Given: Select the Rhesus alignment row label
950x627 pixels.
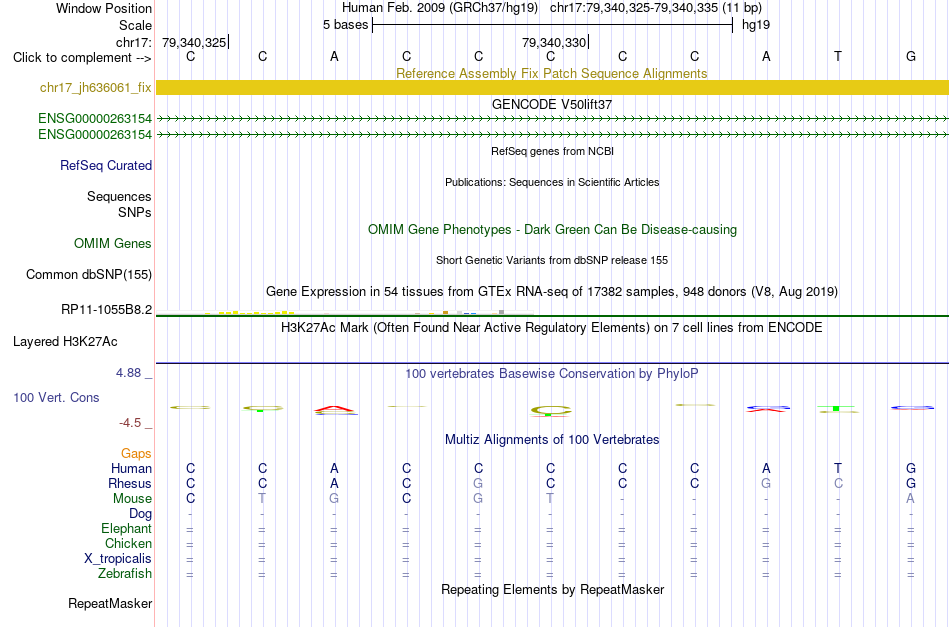Looking at the screenshot, I should tap(130, 483).
